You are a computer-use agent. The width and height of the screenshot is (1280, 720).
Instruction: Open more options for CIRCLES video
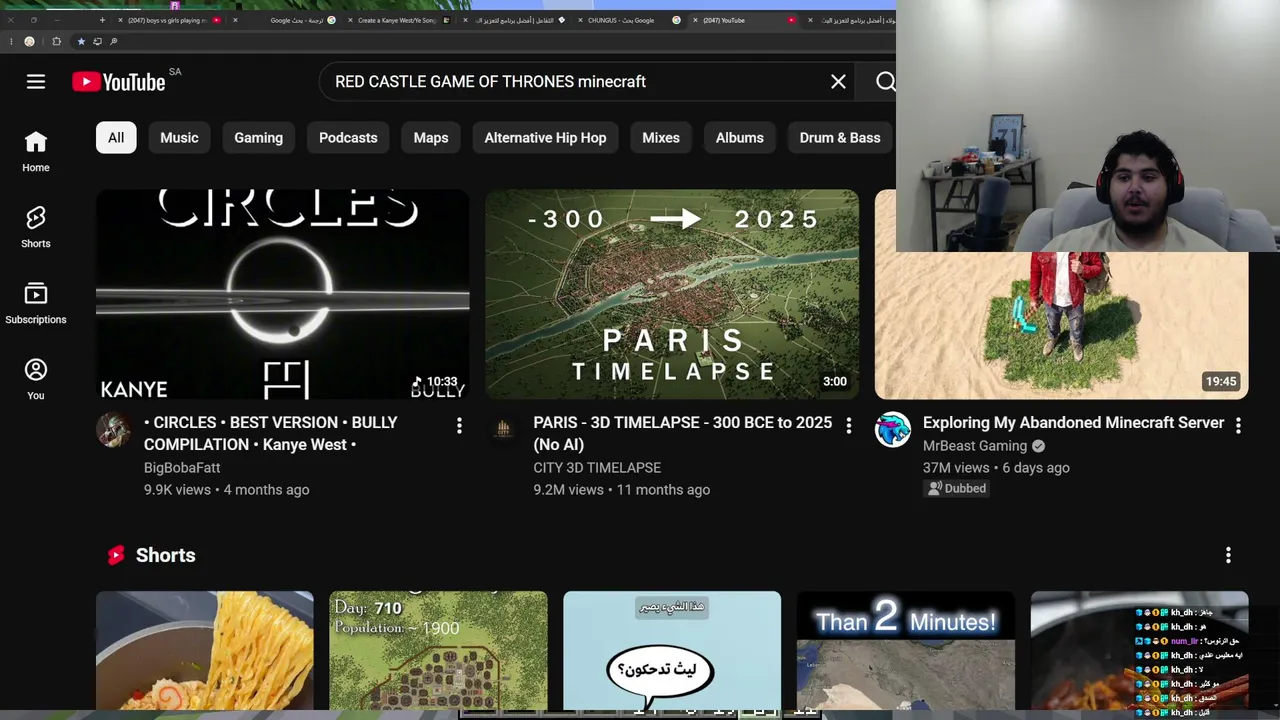click(x=459, y=426)
